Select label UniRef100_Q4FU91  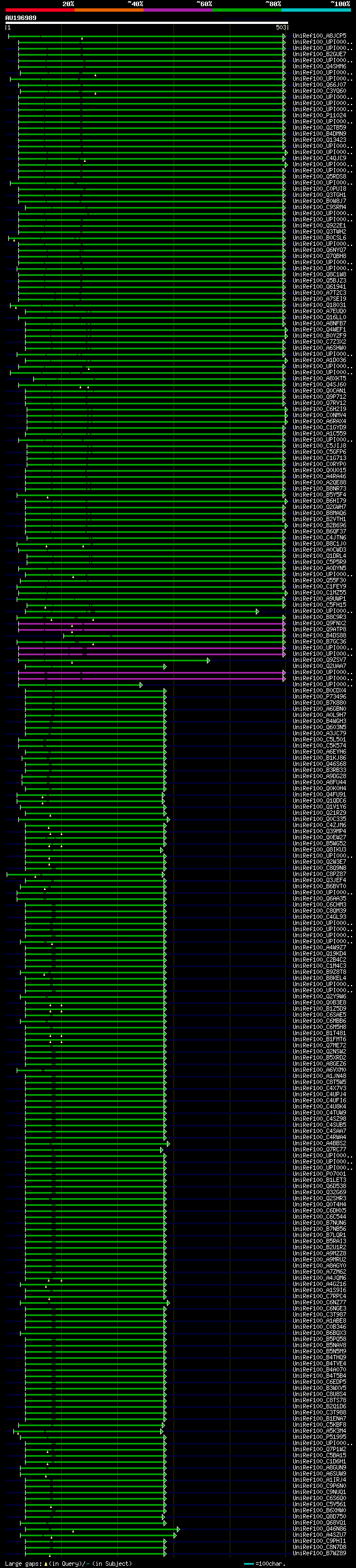point(319,795)
